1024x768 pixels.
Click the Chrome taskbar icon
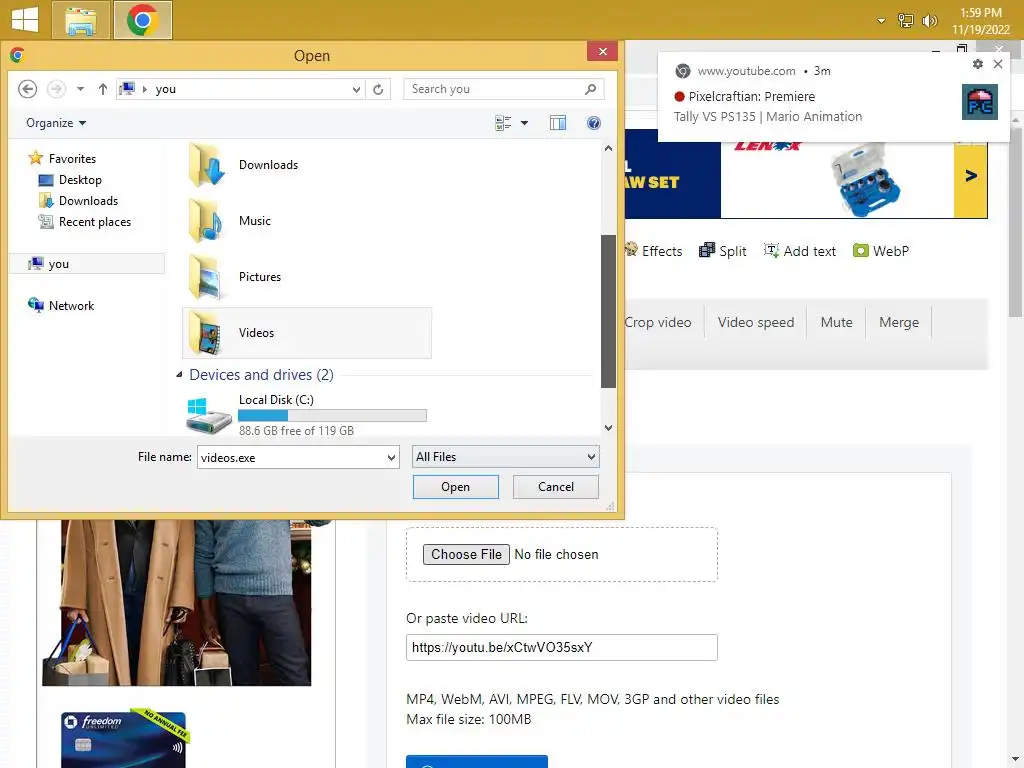click(x=142, y=20)
